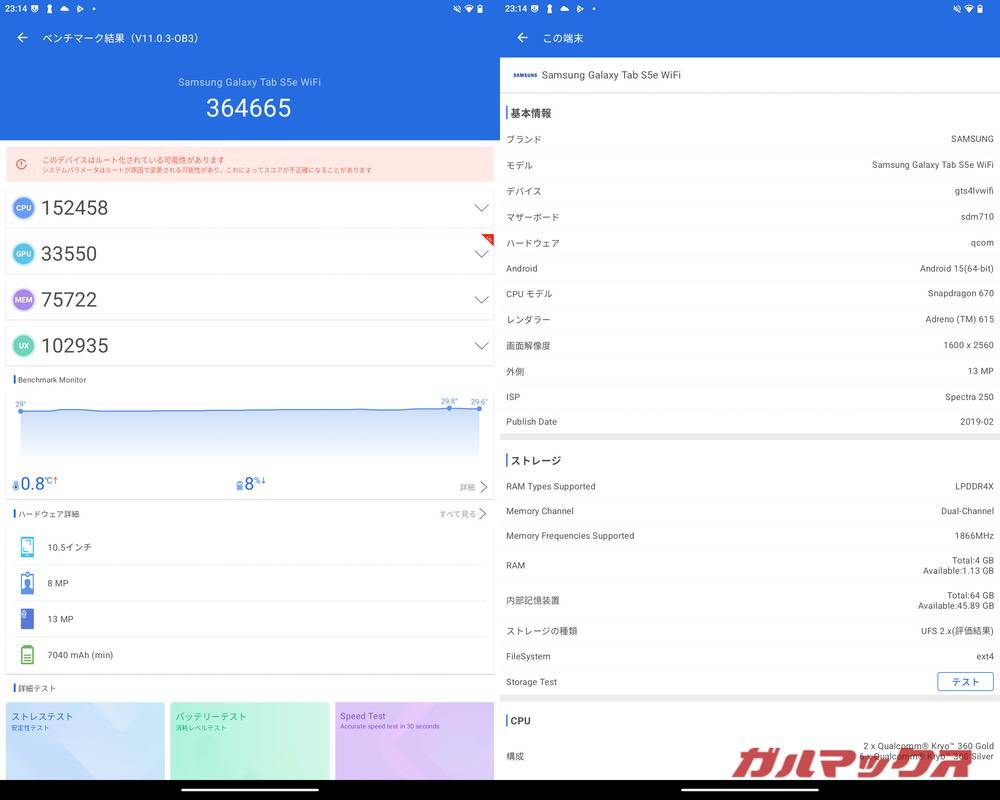Tap the MEM score badge icon
This screenshot has width=1000, height=800.
click(x=23, y=299)
